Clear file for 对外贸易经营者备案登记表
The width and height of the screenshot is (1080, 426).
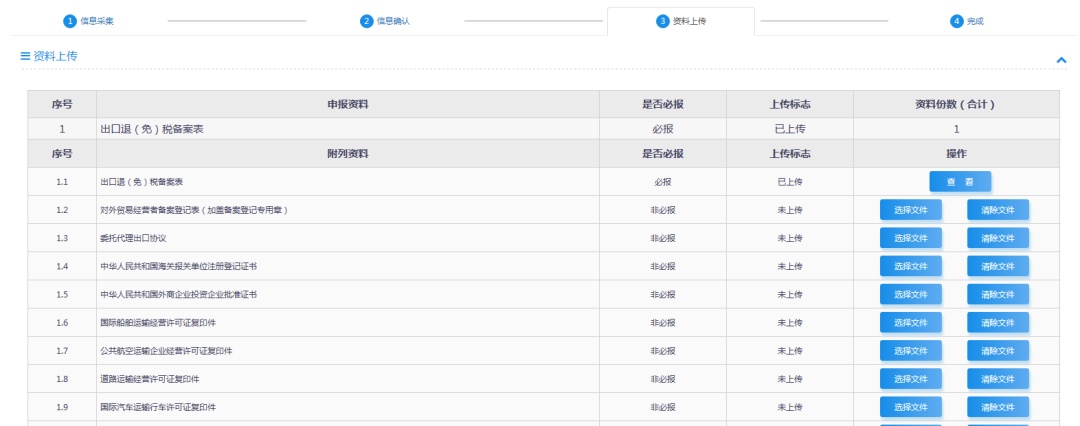[x=997, y=210]
